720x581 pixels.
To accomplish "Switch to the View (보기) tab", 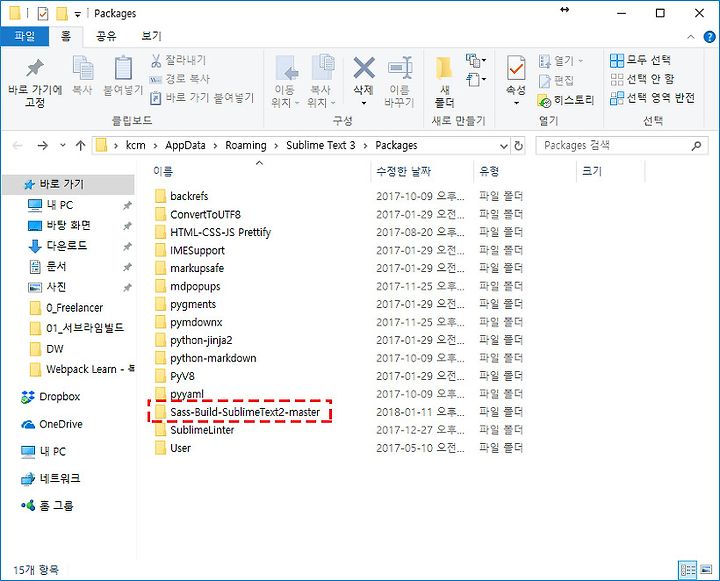I will tap(152, 36).
